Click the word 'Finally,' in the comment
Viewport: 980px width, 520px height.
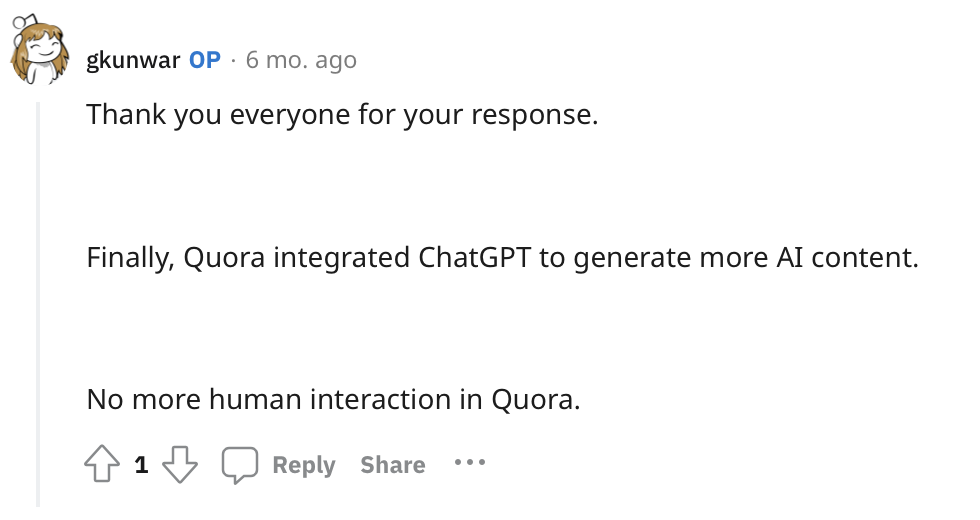click(x=131, y=258)
